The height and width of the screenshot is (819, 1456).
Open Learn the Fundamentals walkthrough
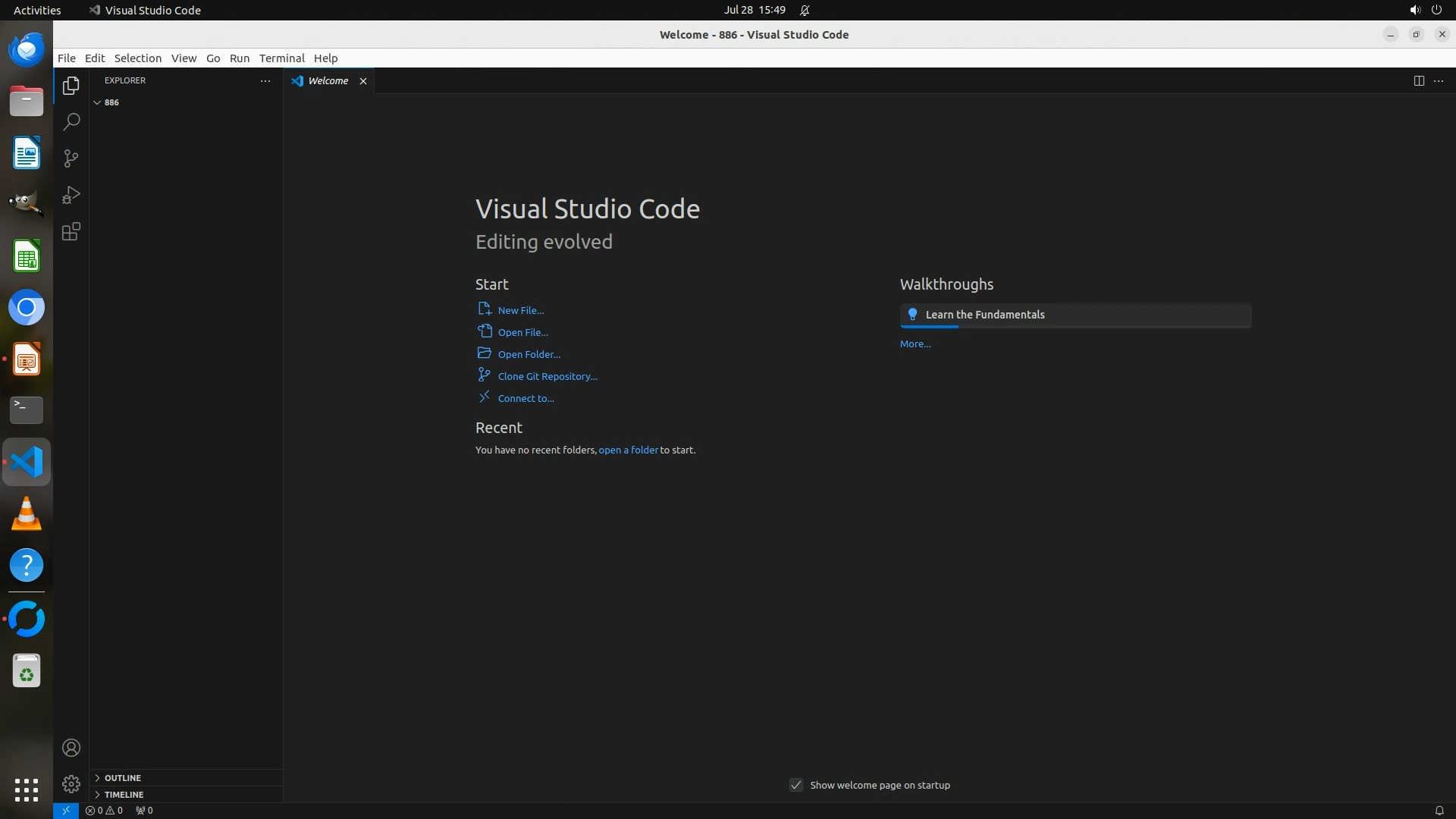pos(984,315)
